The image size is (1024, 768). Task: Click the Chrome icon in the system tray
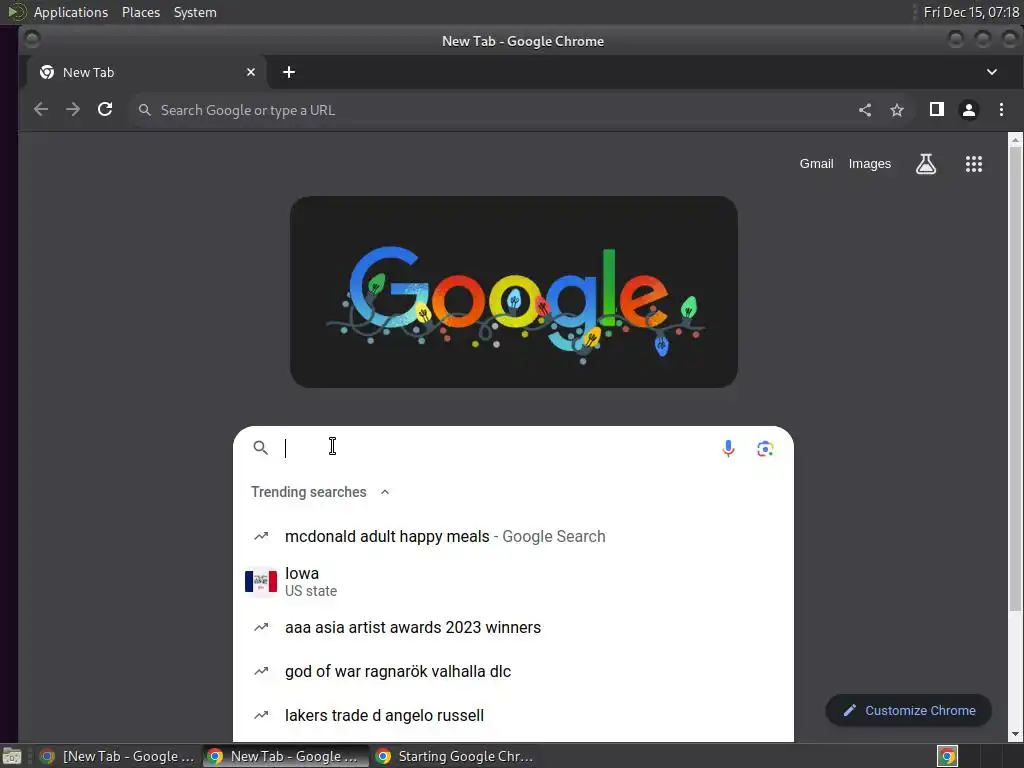[947, 756]
